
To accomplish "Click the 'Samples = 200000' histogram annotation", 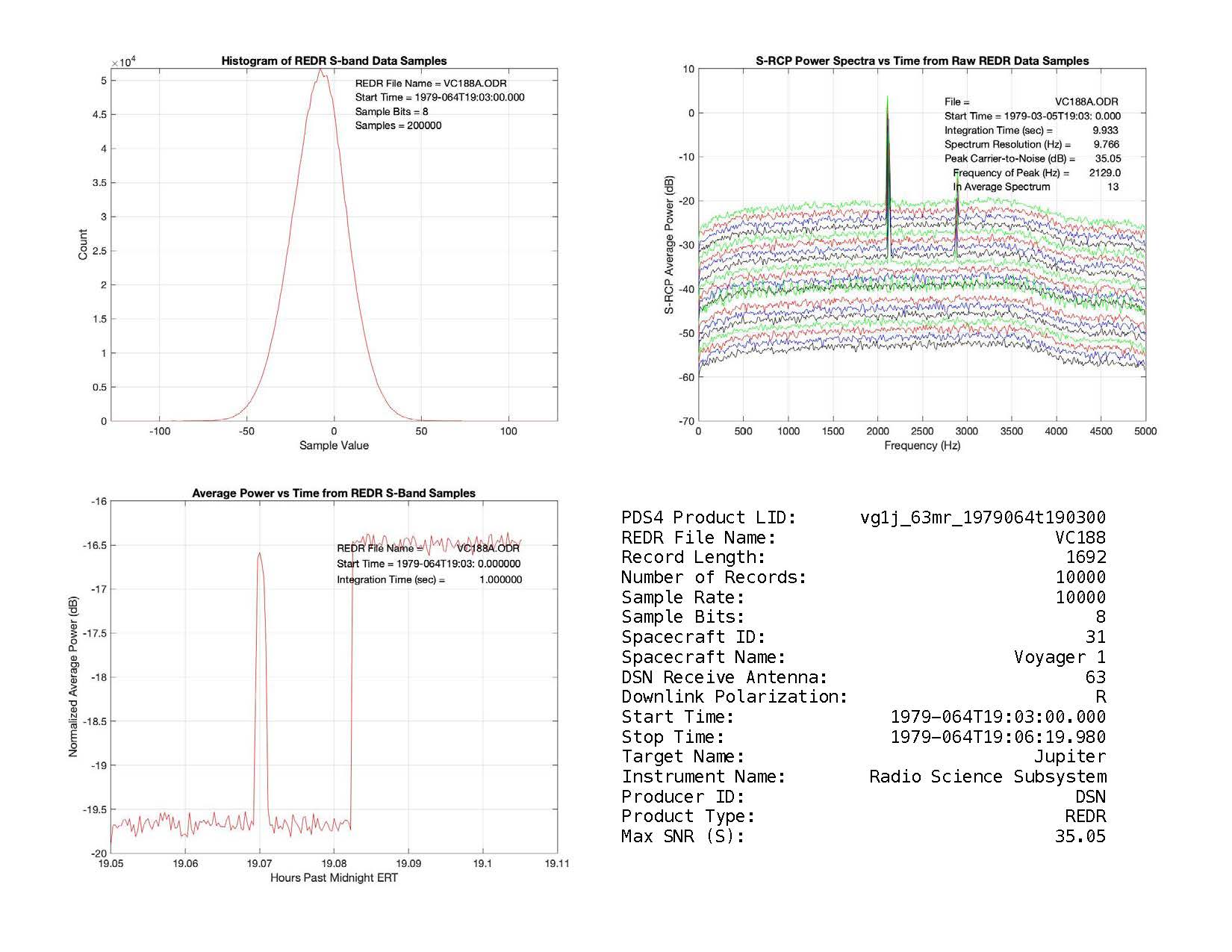I will coord(398,125).
